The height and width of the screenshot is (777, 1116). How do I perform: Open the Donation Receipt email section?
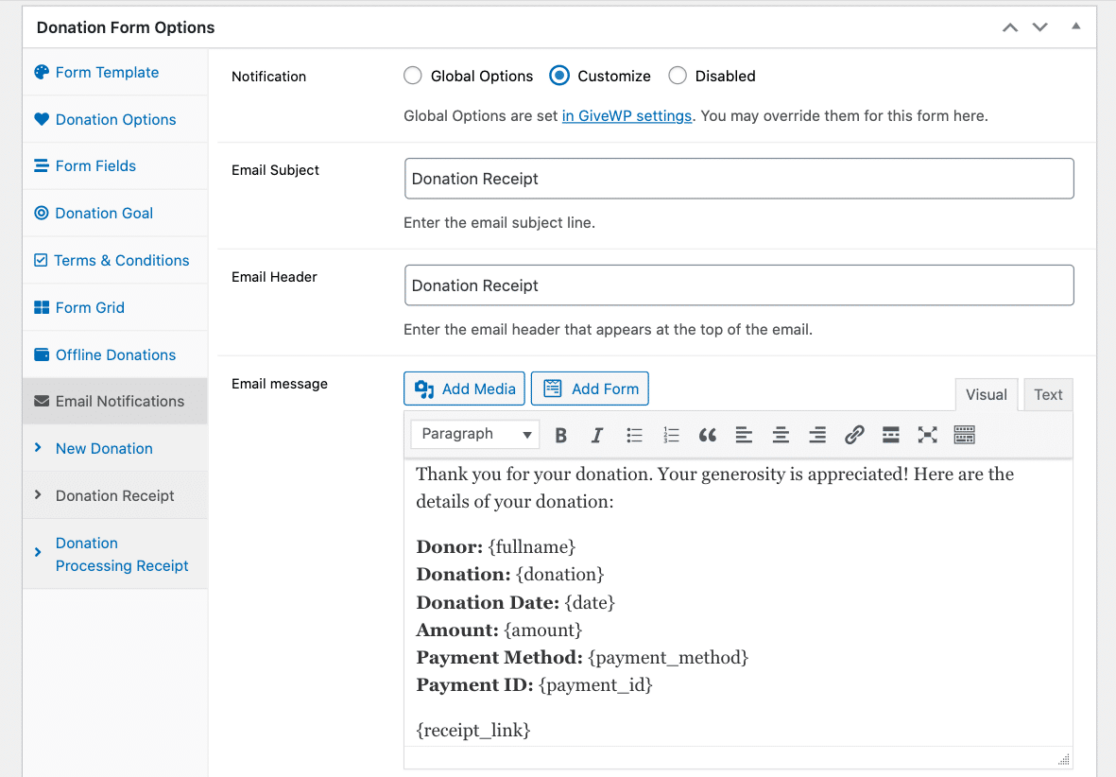click(x=115, y=495)
